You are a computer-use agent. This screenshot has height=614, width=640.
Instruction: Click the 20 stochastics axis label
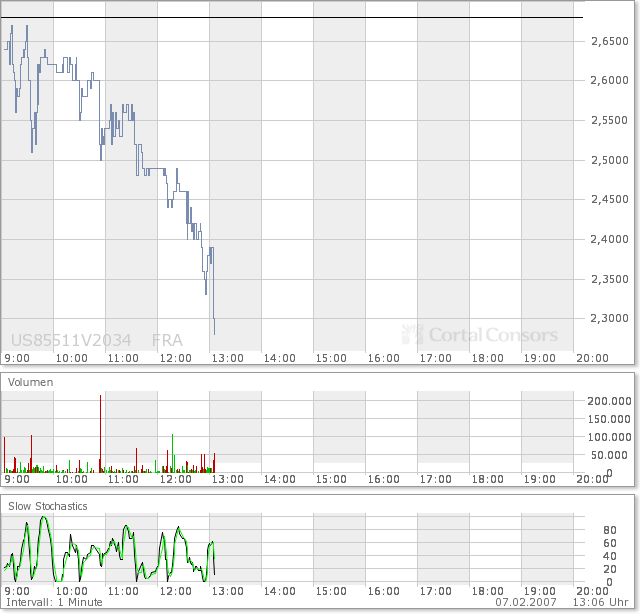pyautogui.click(x=610, y=570)
